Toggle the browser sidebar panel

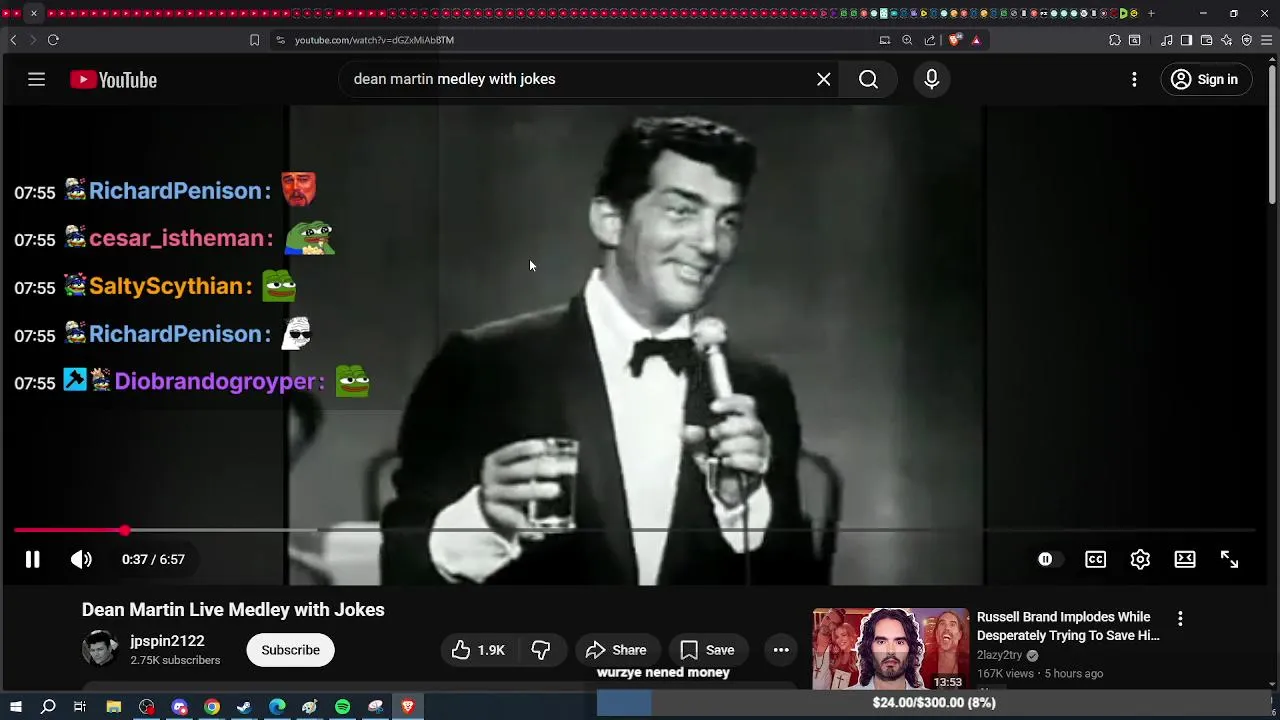tap(1186, 40)
